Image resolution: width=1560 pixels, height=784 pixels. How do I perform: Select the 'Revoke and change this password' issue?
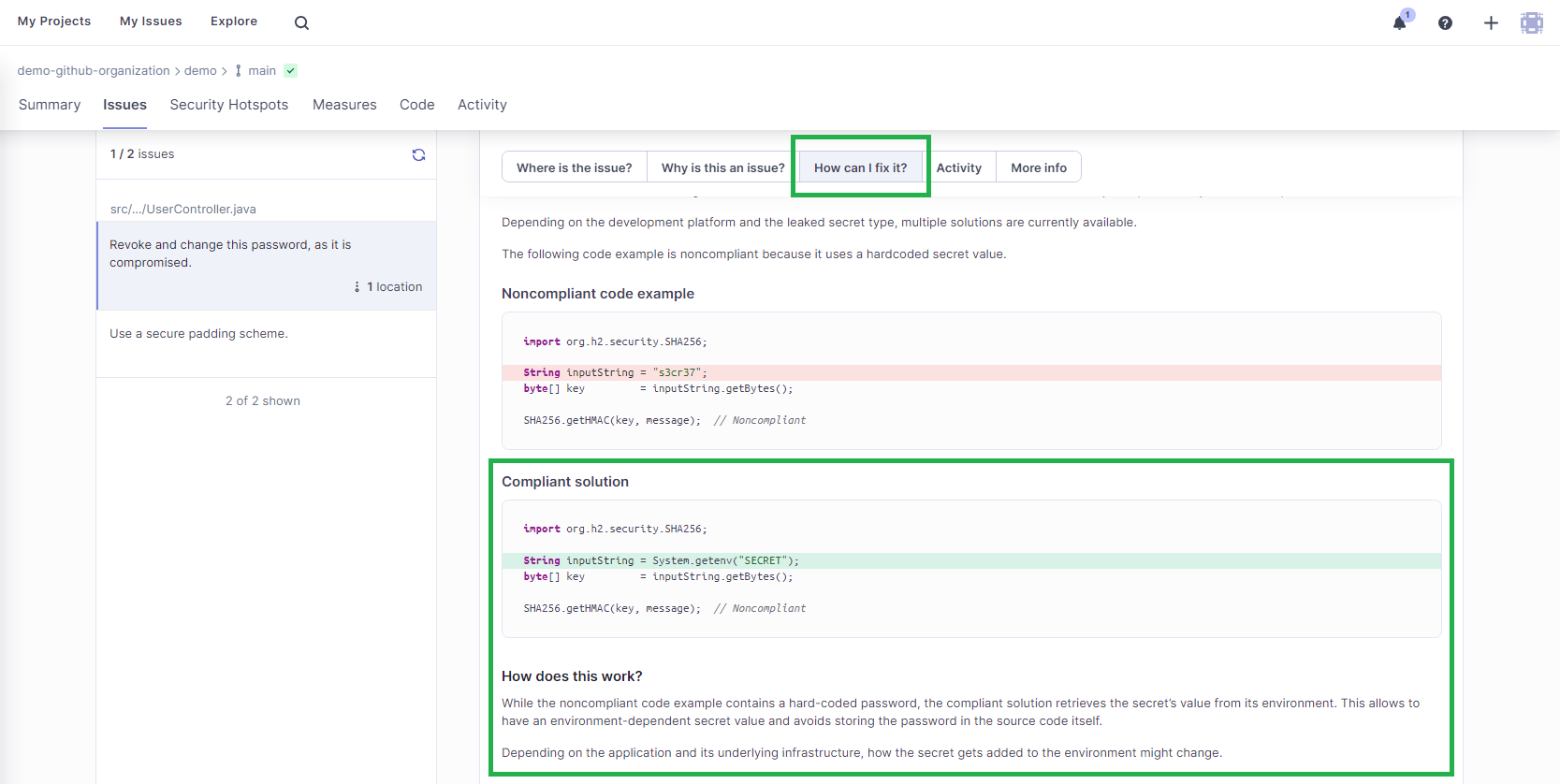(x=230, y=254)
